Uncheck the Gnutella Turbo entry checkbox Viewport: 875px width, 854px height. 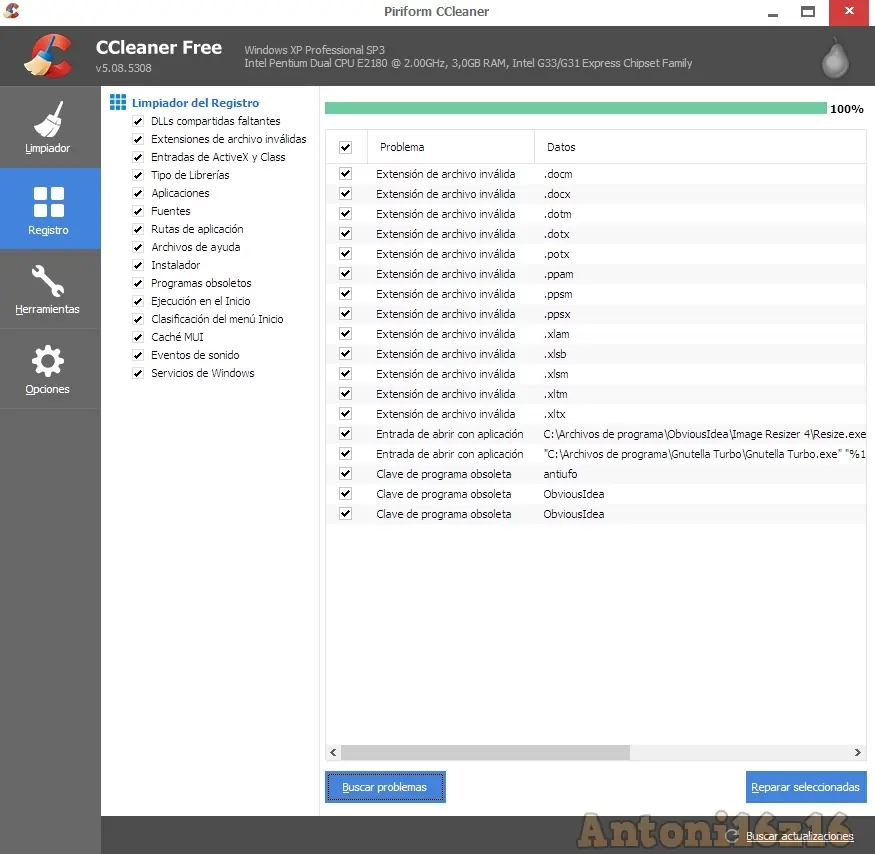[x=345, y=454]
